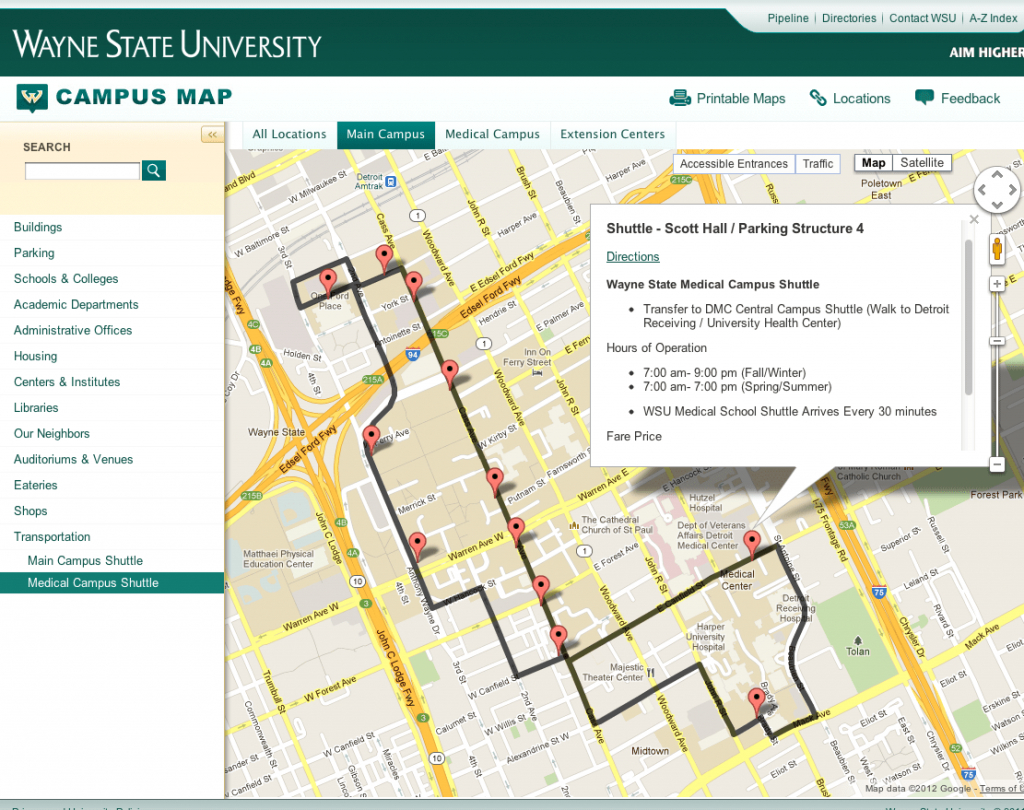Open the Directions link in popup
The image size is (1024, 810).
(x=633, y=257)
